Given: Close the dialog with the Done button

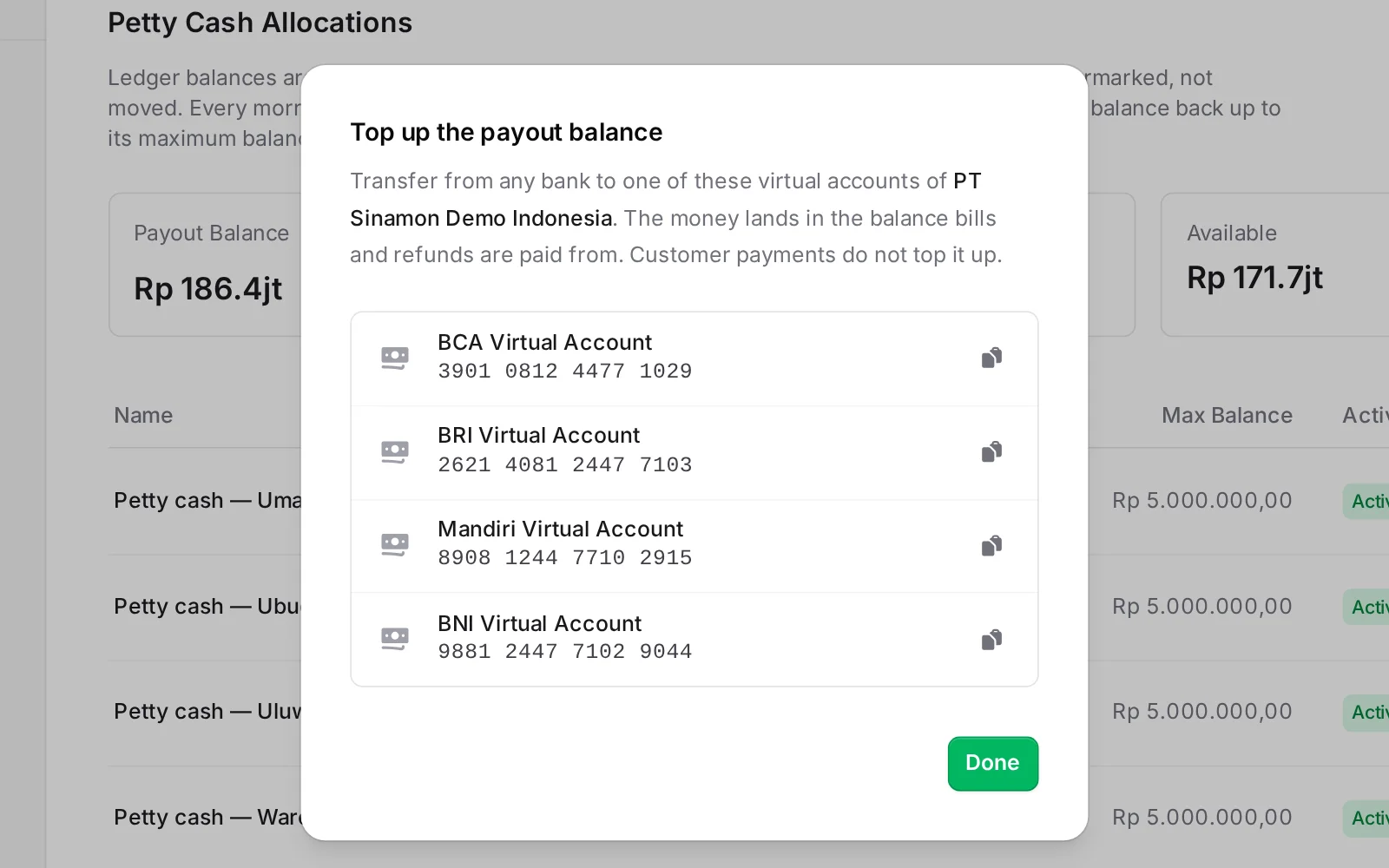Looking at the screenshot, I should pos(992,763).
